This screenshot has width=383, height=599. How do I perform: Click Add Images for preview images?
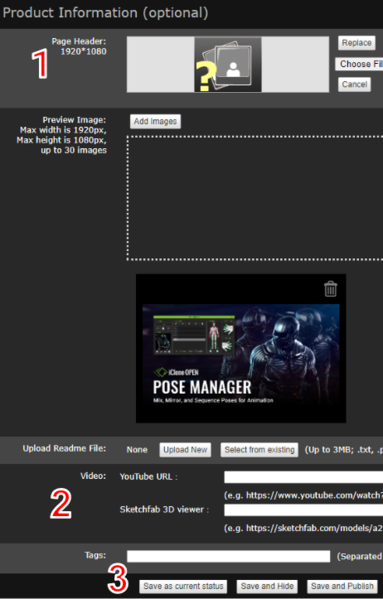tap(155, 121)
